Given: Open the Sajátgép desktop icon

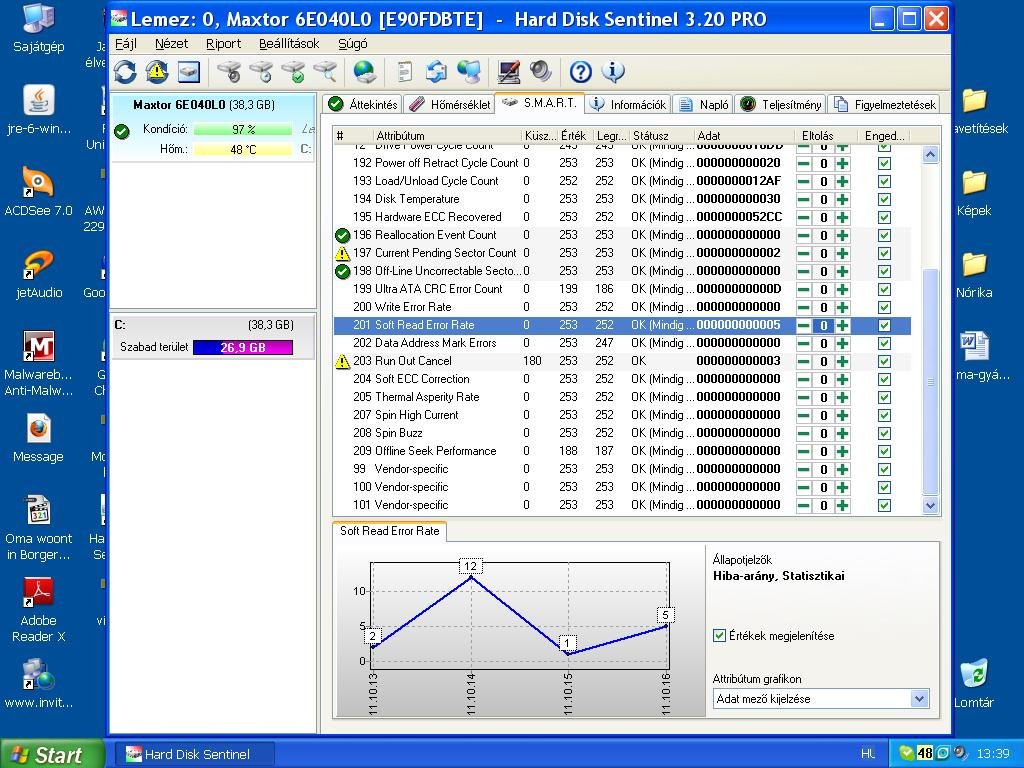Looking at the screenshot, I should [38, 27].
